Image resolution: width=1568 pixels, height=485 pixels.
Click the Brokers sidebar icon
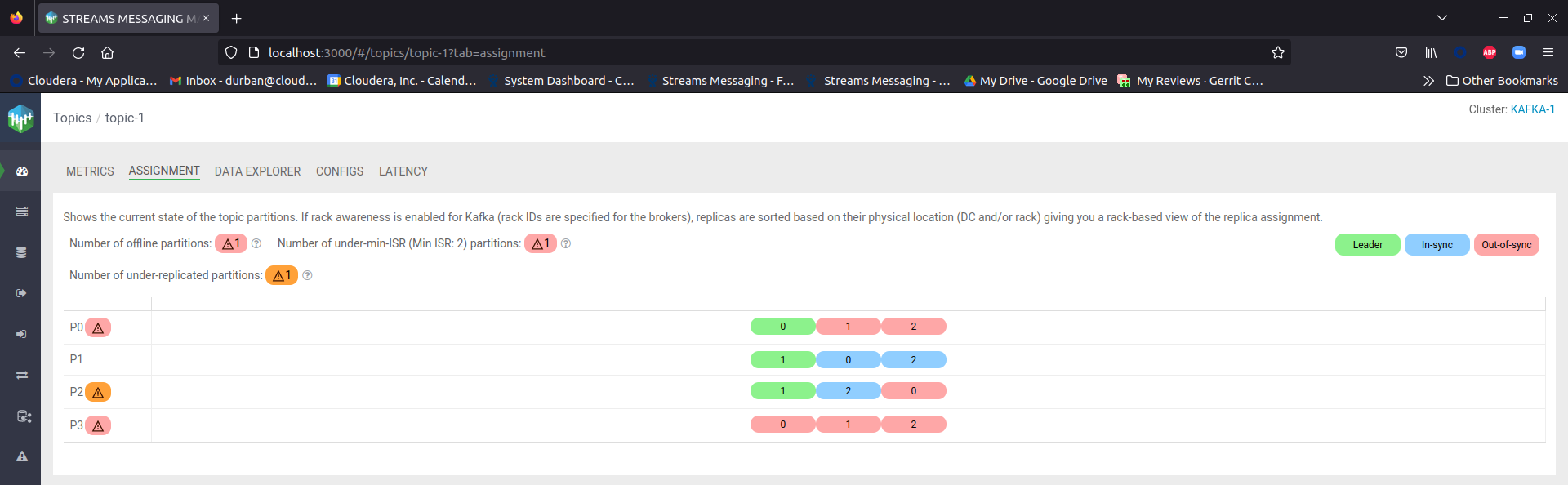pyautogui.click(x=22, y=211)
